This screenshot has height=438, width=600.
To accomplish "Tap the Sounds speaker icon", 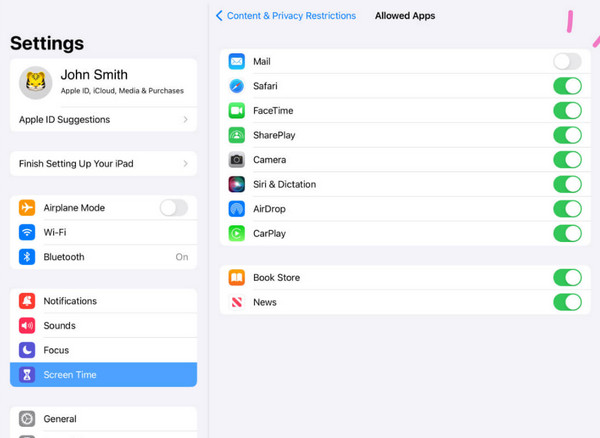I will tap(27, 326).
